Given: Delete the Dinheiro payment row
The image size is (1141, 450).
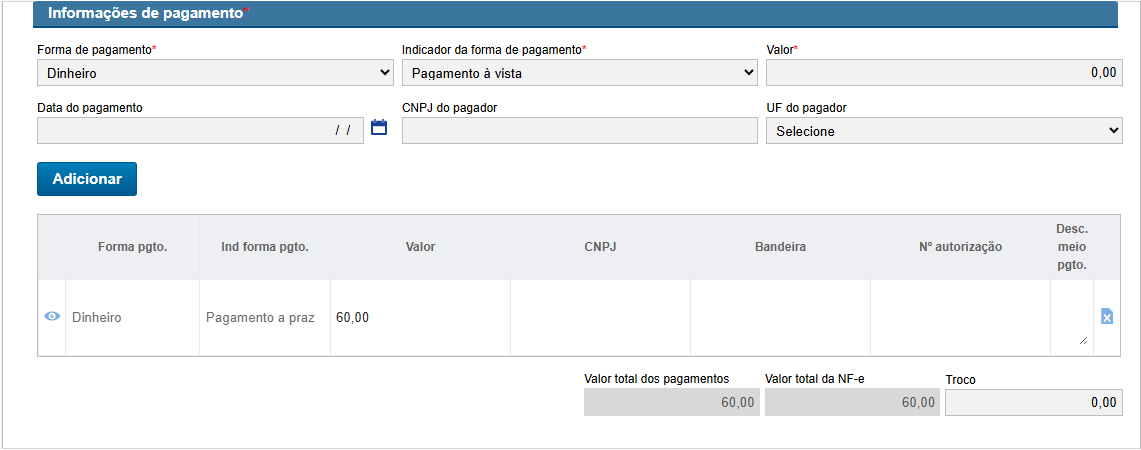Looking at the screenshot, I should [1107, 317].
